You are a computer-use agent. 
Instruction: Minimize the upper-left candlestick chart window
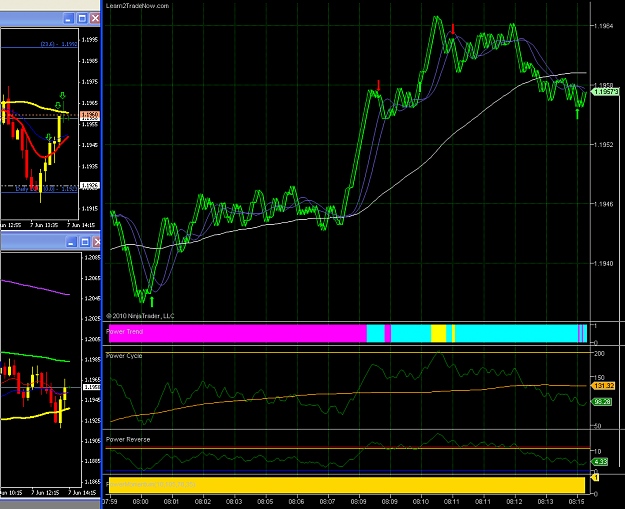point(69,18)
